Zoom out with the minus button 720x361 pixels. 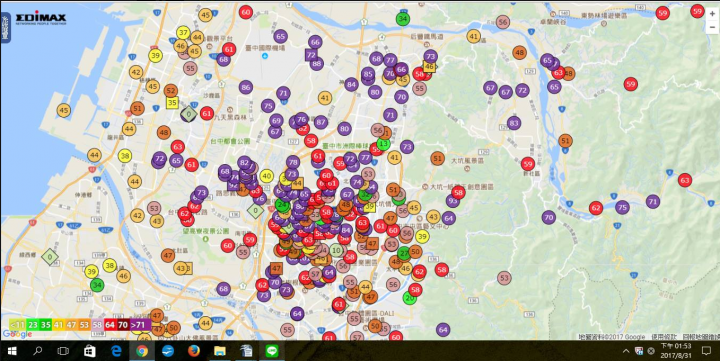pyautogui.click(x=712, y=27)
